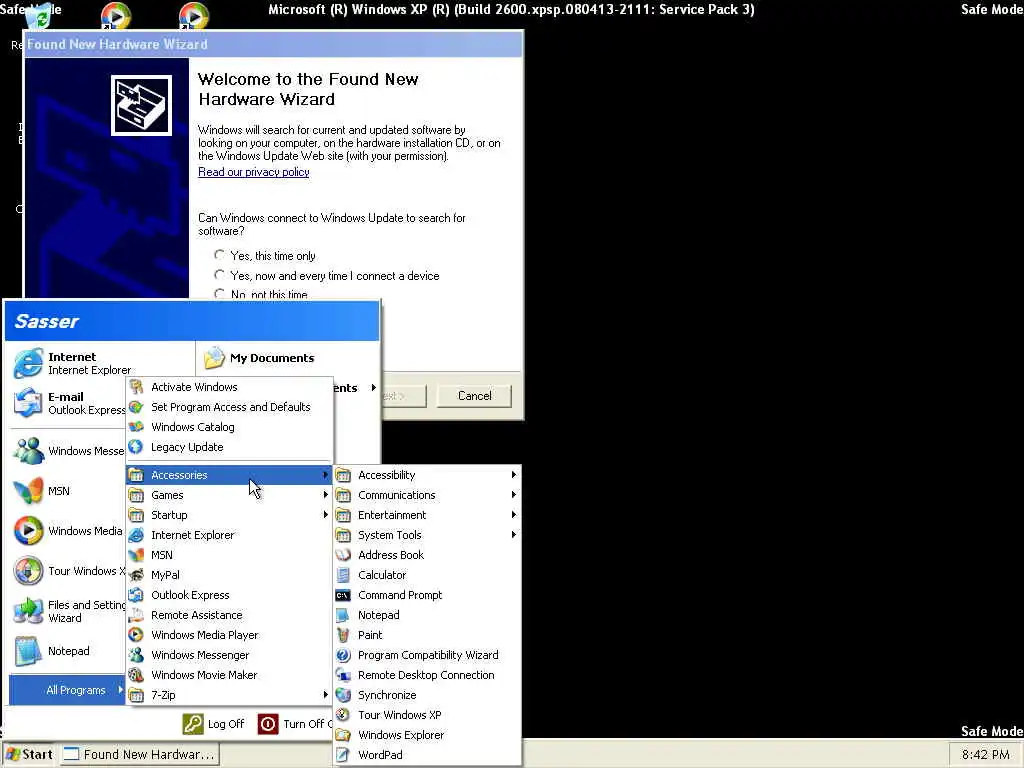Launch Windows Explorer
Image resolution: width=1024 pixels, height=768 pixels.
point(427,735)
